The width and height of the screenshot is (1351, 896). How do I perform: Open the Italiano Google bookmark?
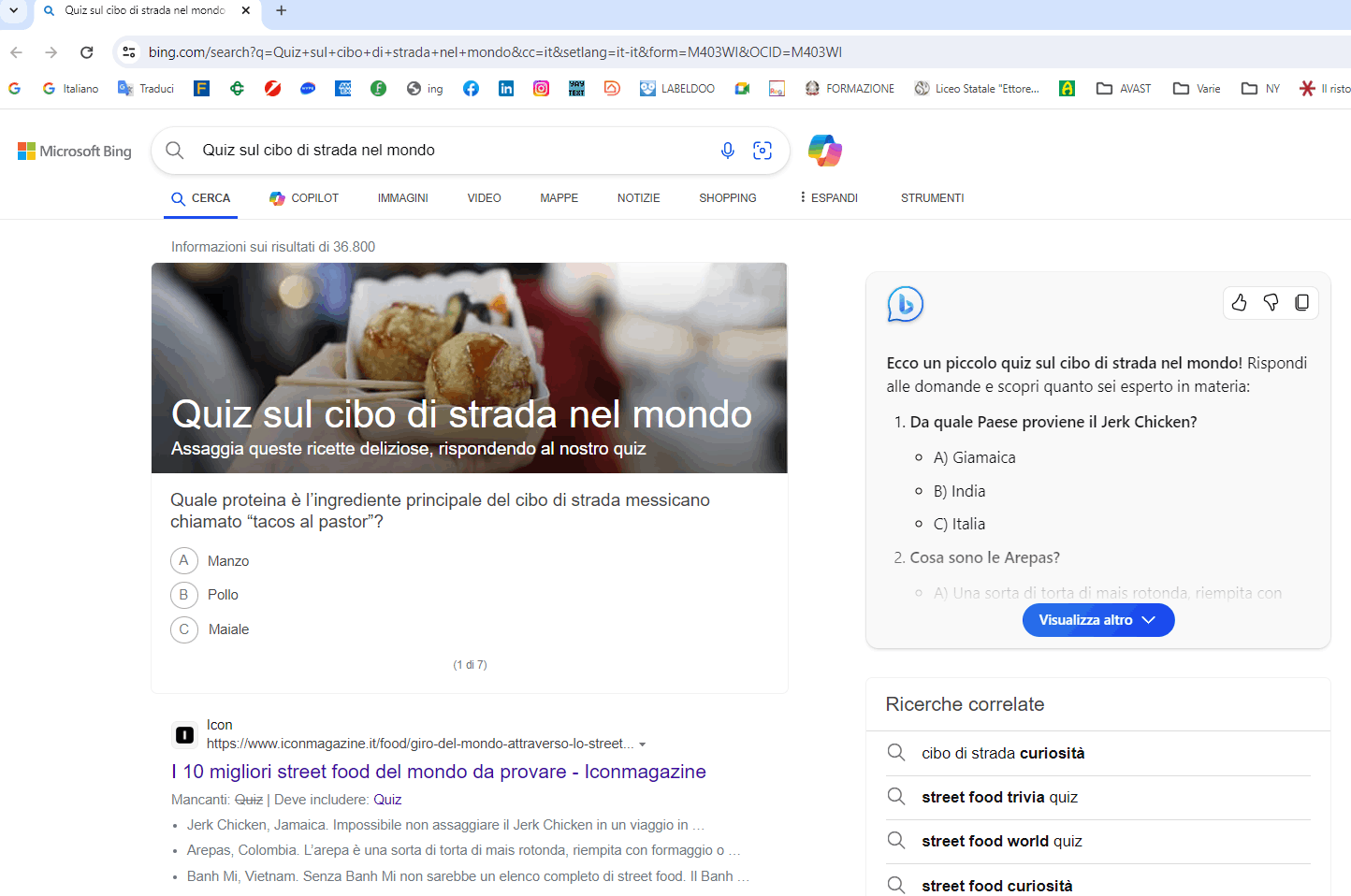[70, 88]
